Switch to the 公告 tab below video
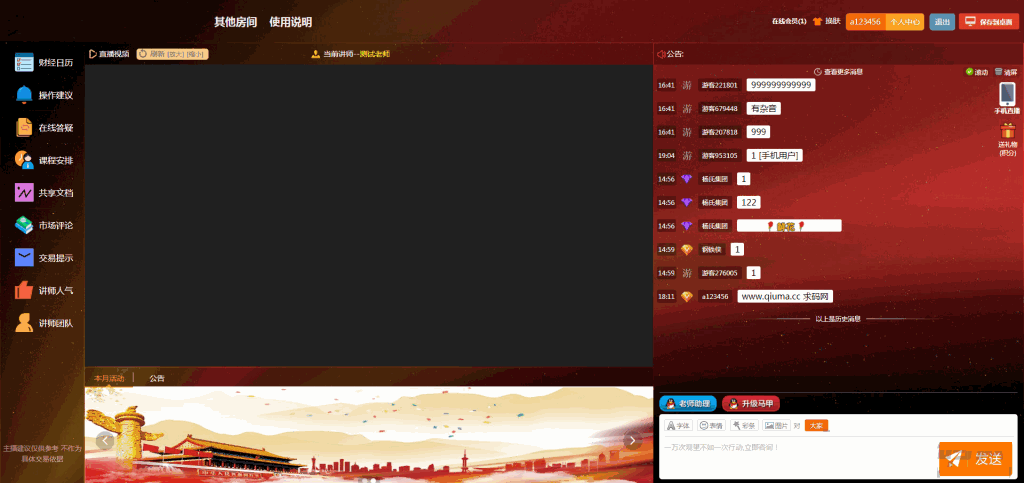 pos(157,378)
